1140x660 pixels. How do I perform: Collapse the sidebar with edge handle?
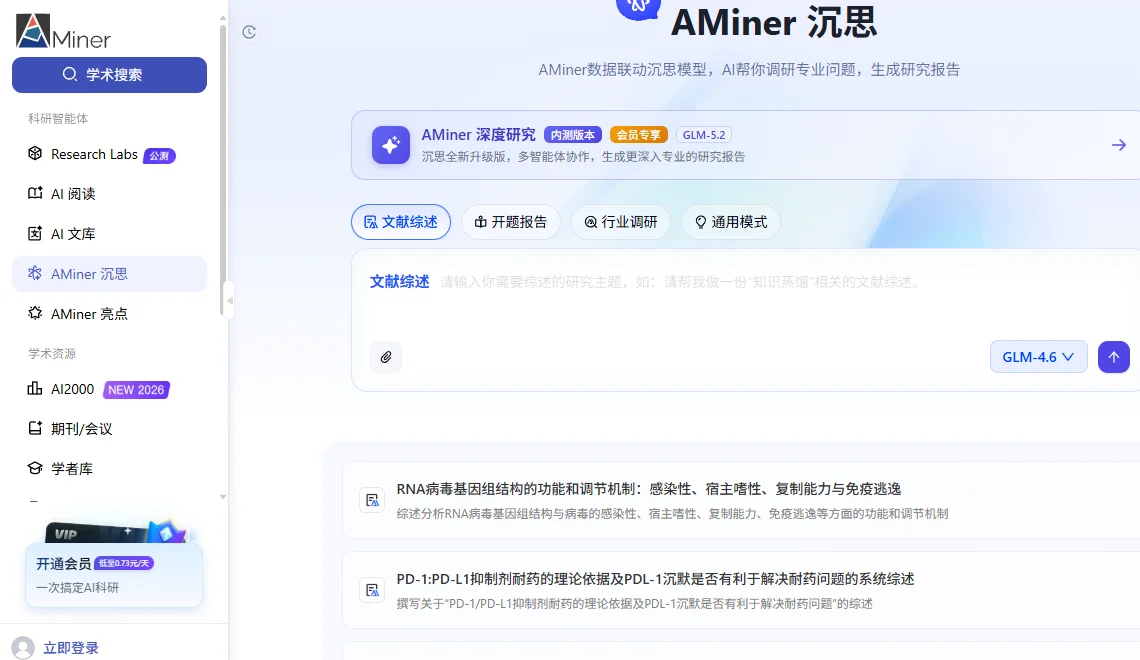230,300
